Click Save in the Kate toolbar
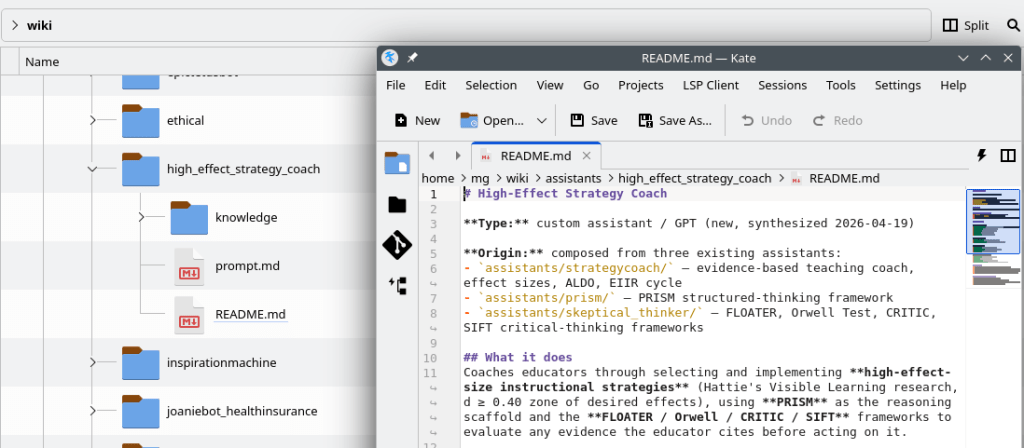Viewport: 1024px width, 448px height. [593, 120]
